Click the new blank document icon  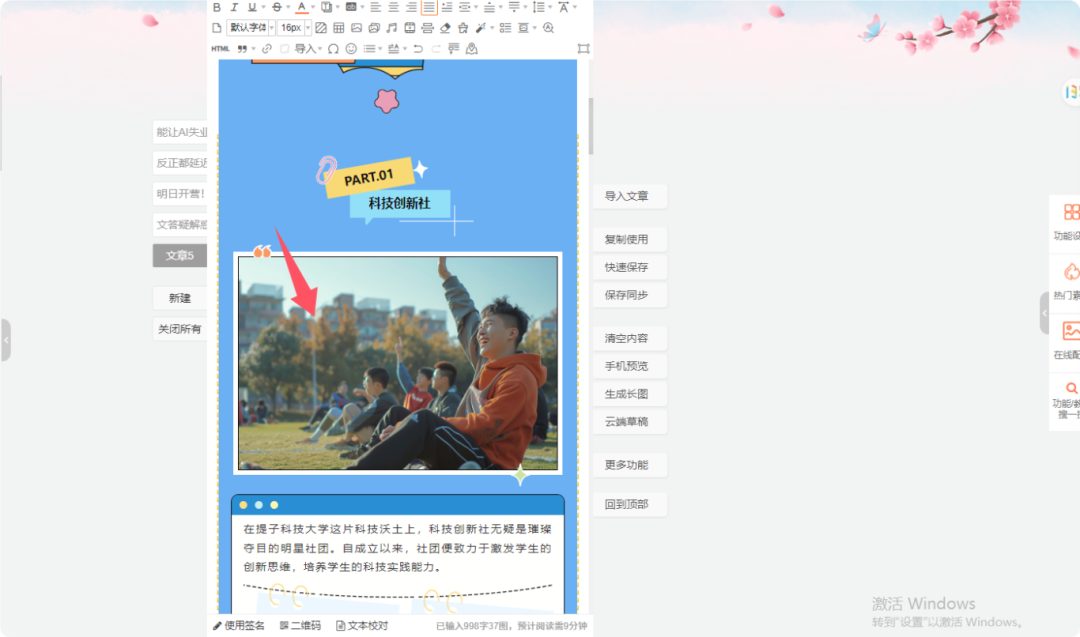click(x=217, y=28)
